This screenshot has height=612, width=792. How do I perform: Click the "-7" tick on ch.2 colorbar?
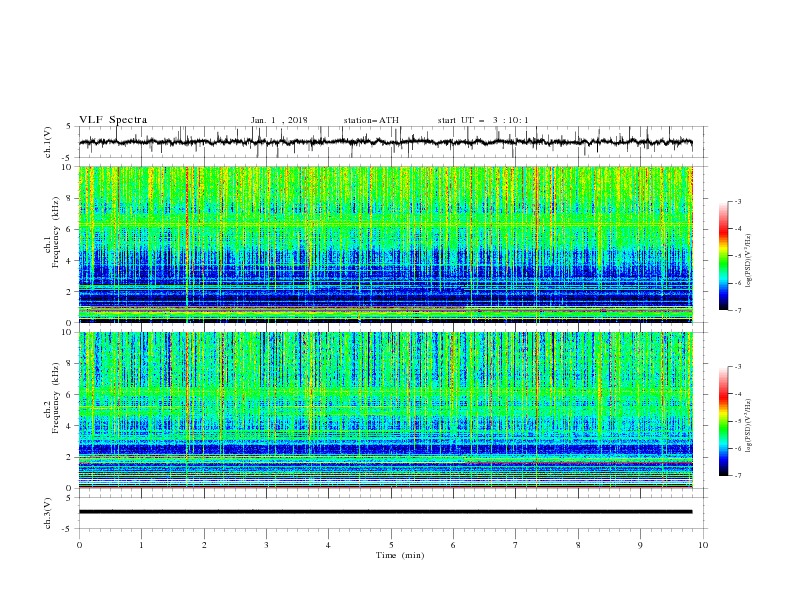(x=737, y=475)
